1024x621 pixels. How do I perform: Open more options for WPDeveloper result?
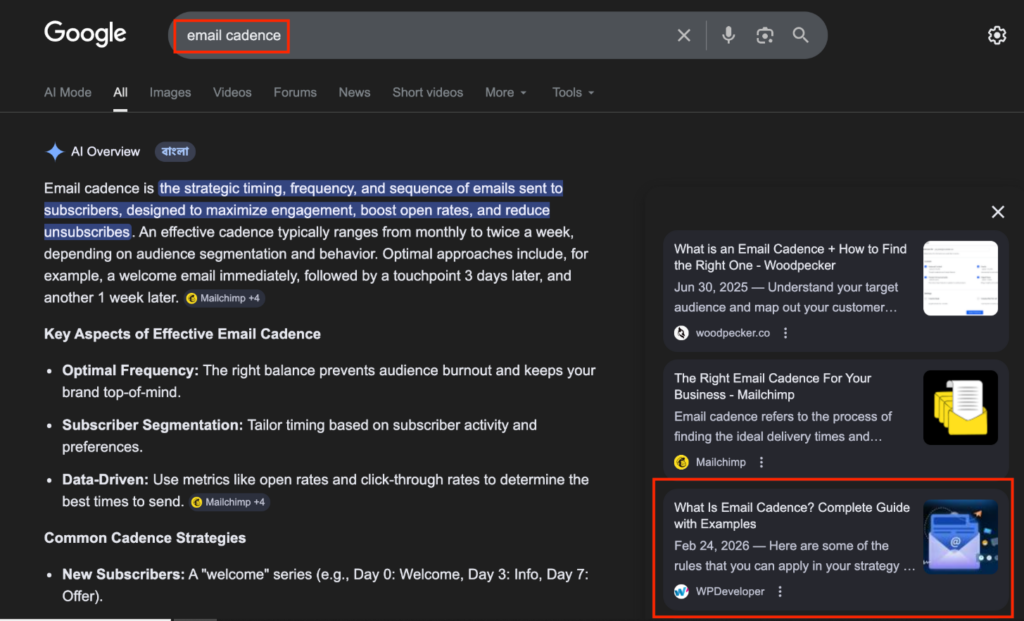point(780,592)
